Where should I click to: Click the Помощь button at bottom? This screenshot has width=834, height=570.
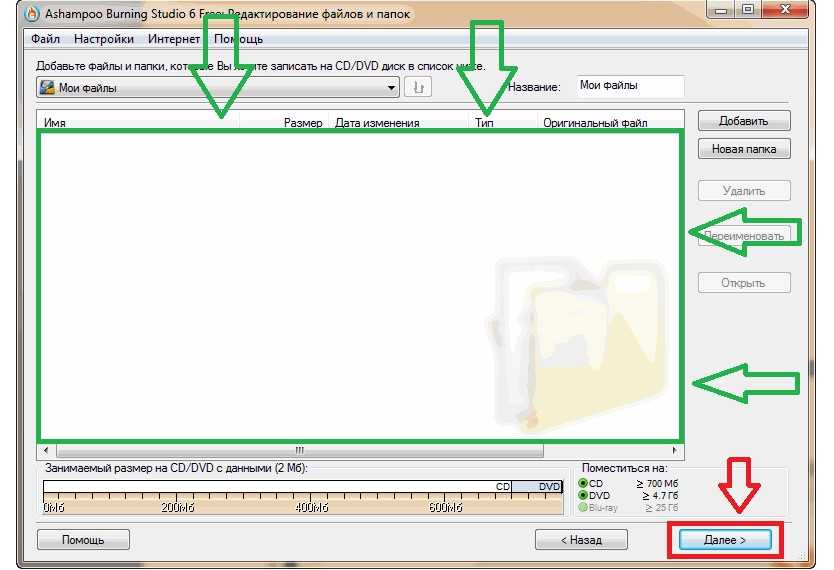[x=83, y=540]
